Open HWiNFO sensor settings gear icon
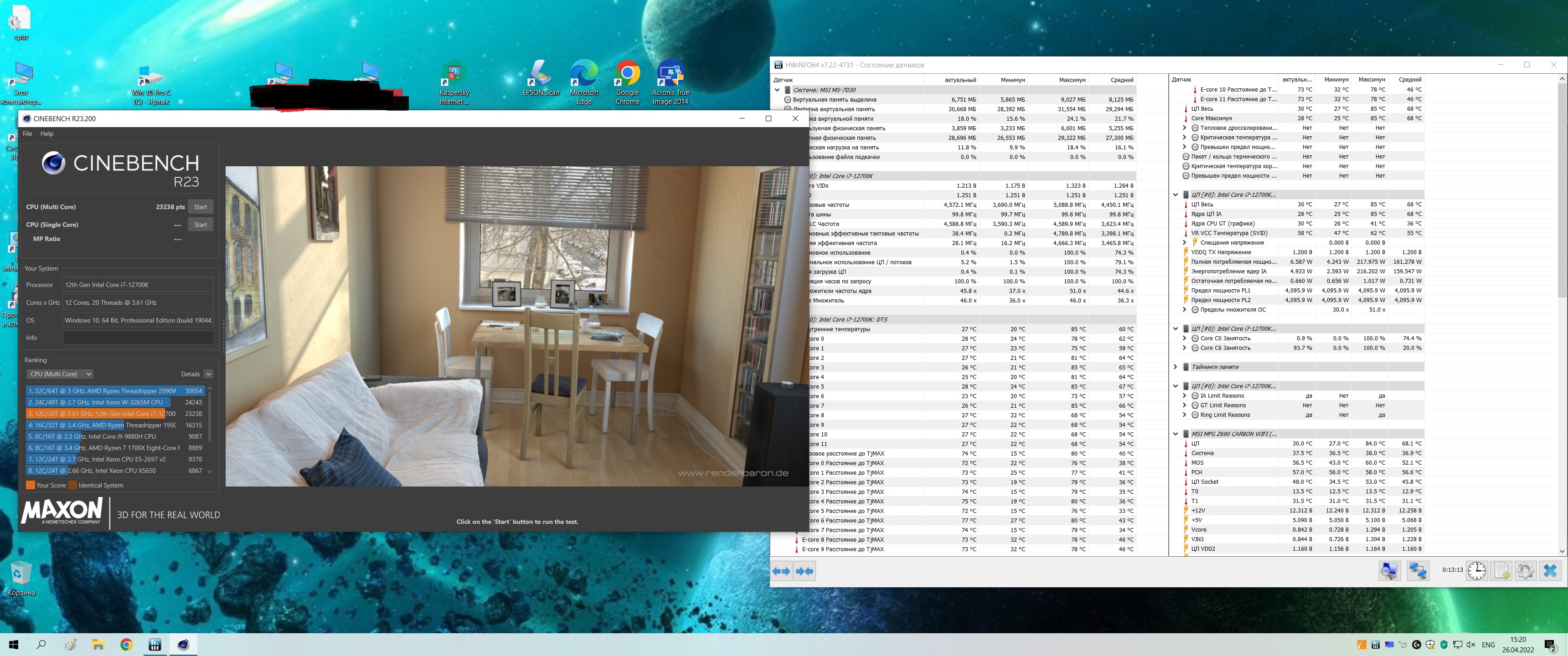The width and height of the screenshot is (1568, 656). (1526, 571)
